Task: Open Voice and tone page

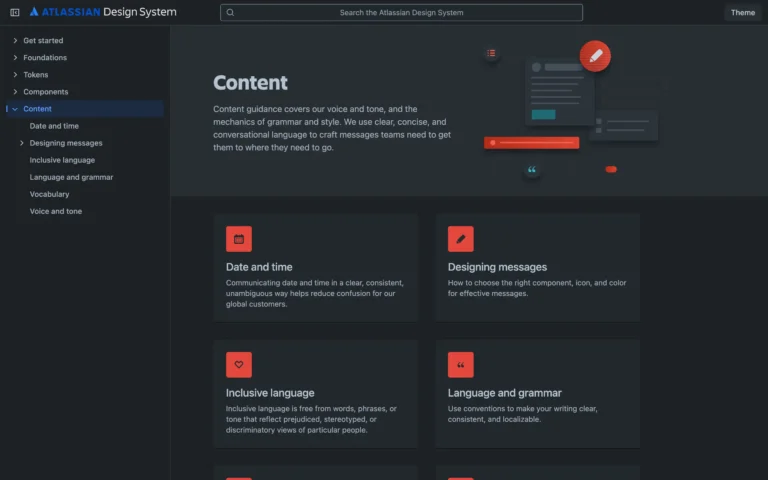Action: [x=56, y=211]
